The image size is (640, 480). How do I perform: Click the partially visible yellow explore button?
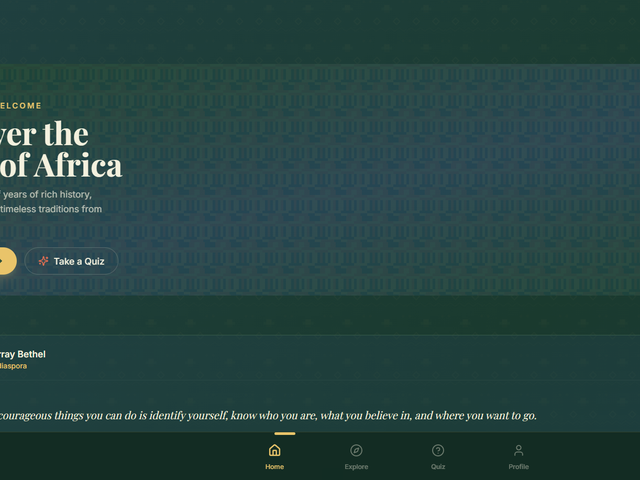tap(8, 261)
